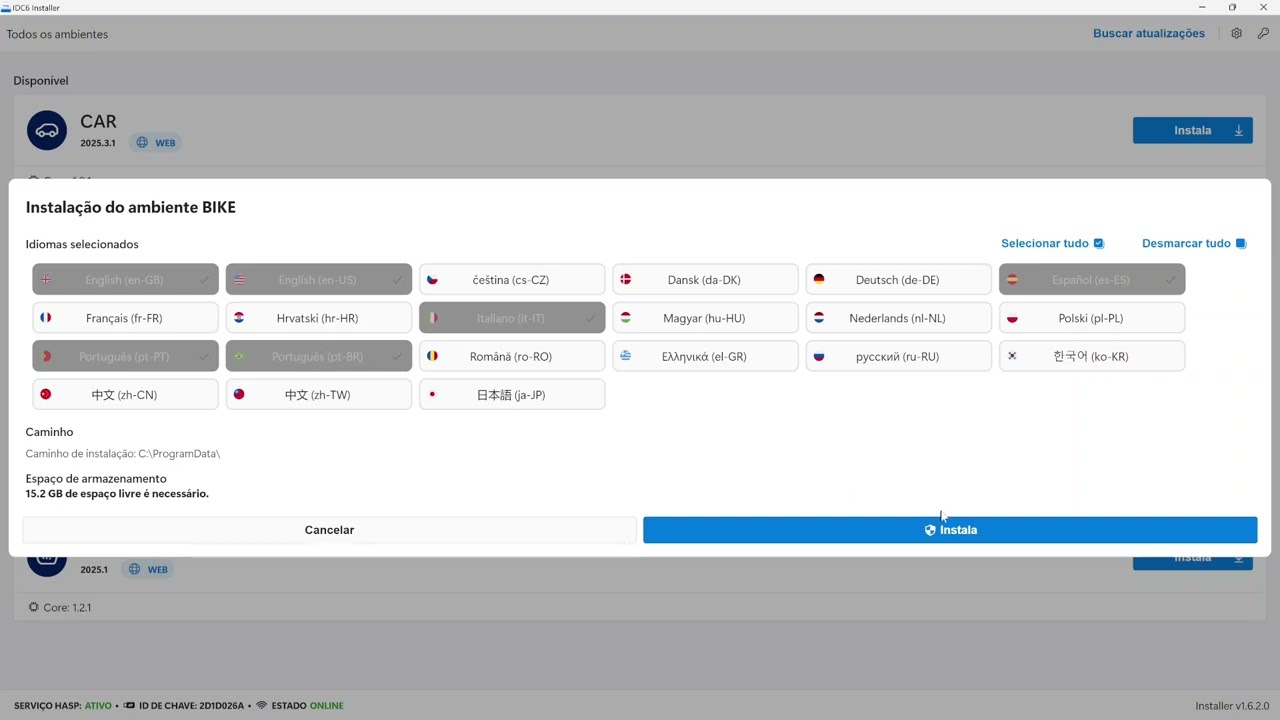
Task: Deselect Português (pt-BR) language
Action: click(x=319, y=356)
